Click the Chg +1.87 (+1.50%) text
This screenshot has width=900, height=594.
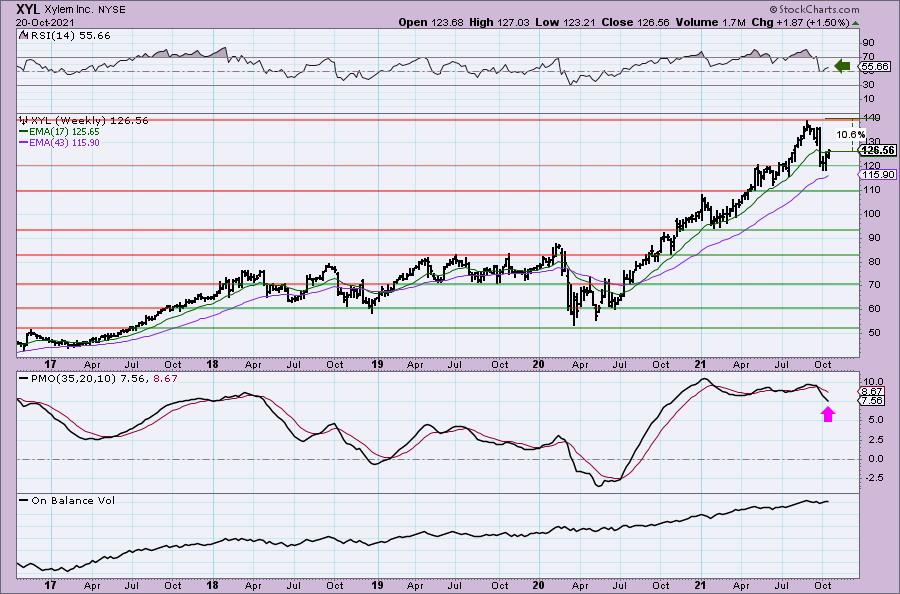coord(800,22)
